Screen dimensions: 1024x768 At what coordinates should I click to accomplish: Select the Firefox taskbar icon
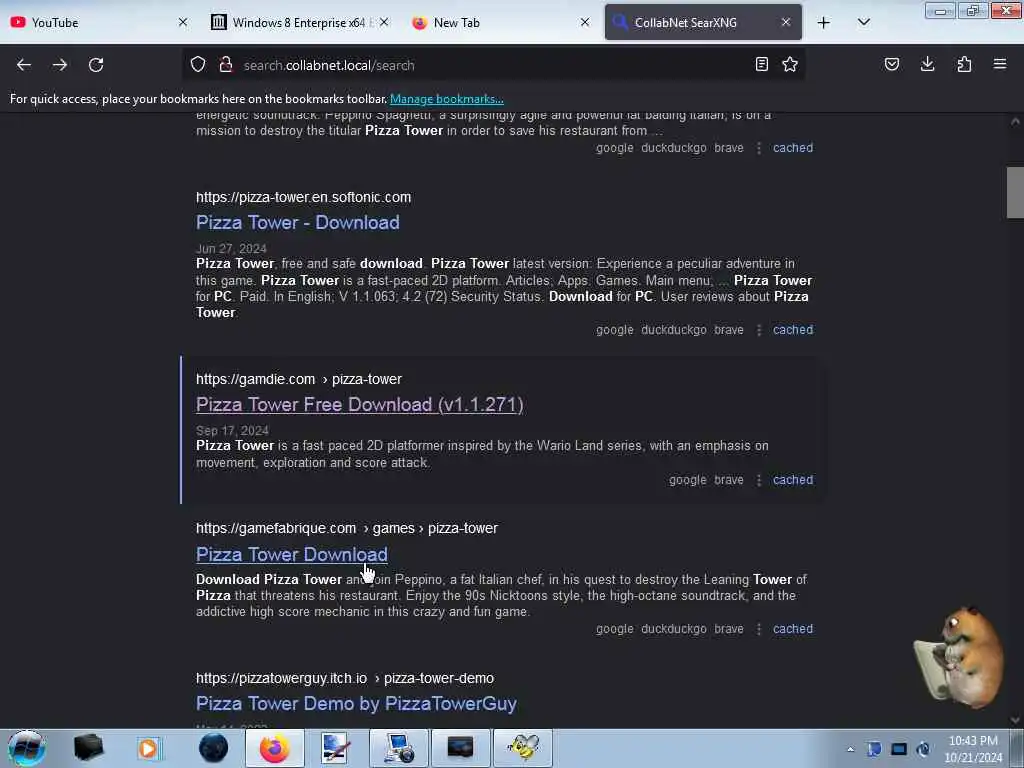(275, 748)
